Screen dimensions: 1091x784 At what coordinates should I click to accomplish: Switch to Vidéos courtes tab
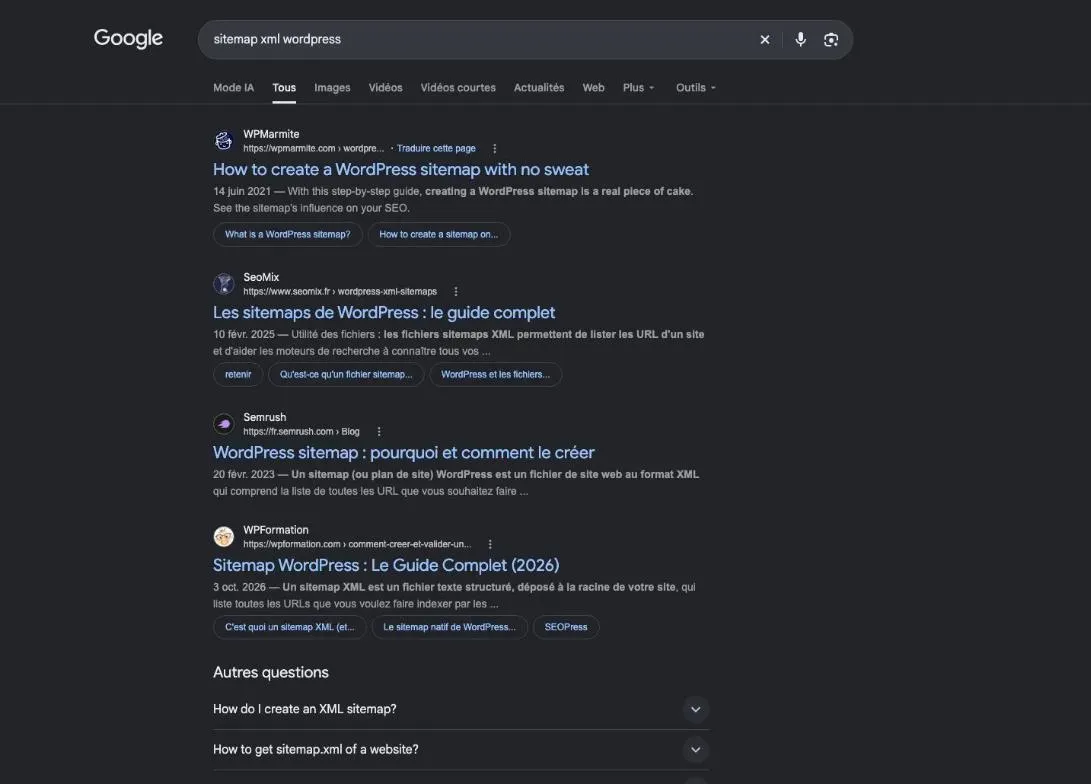[458, 88]
